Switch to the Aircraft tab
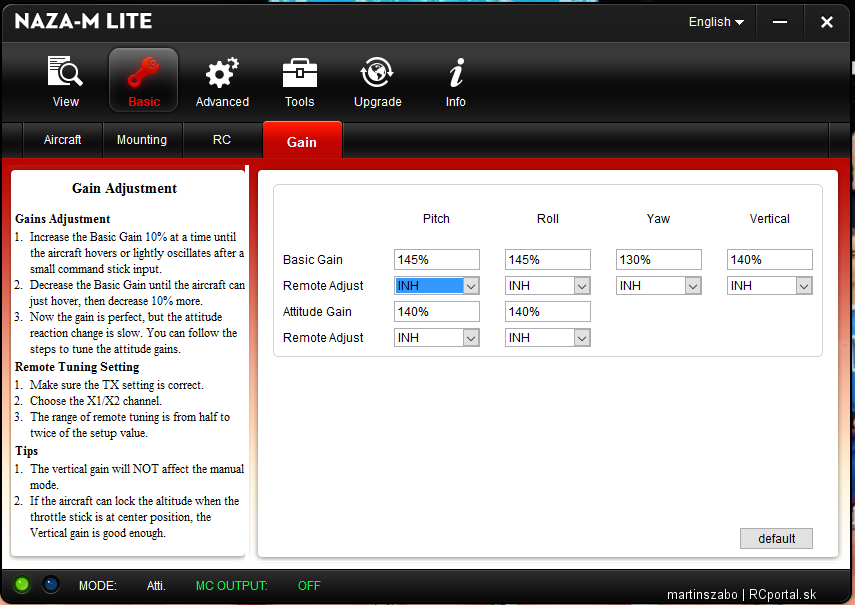 coord(62,140)
